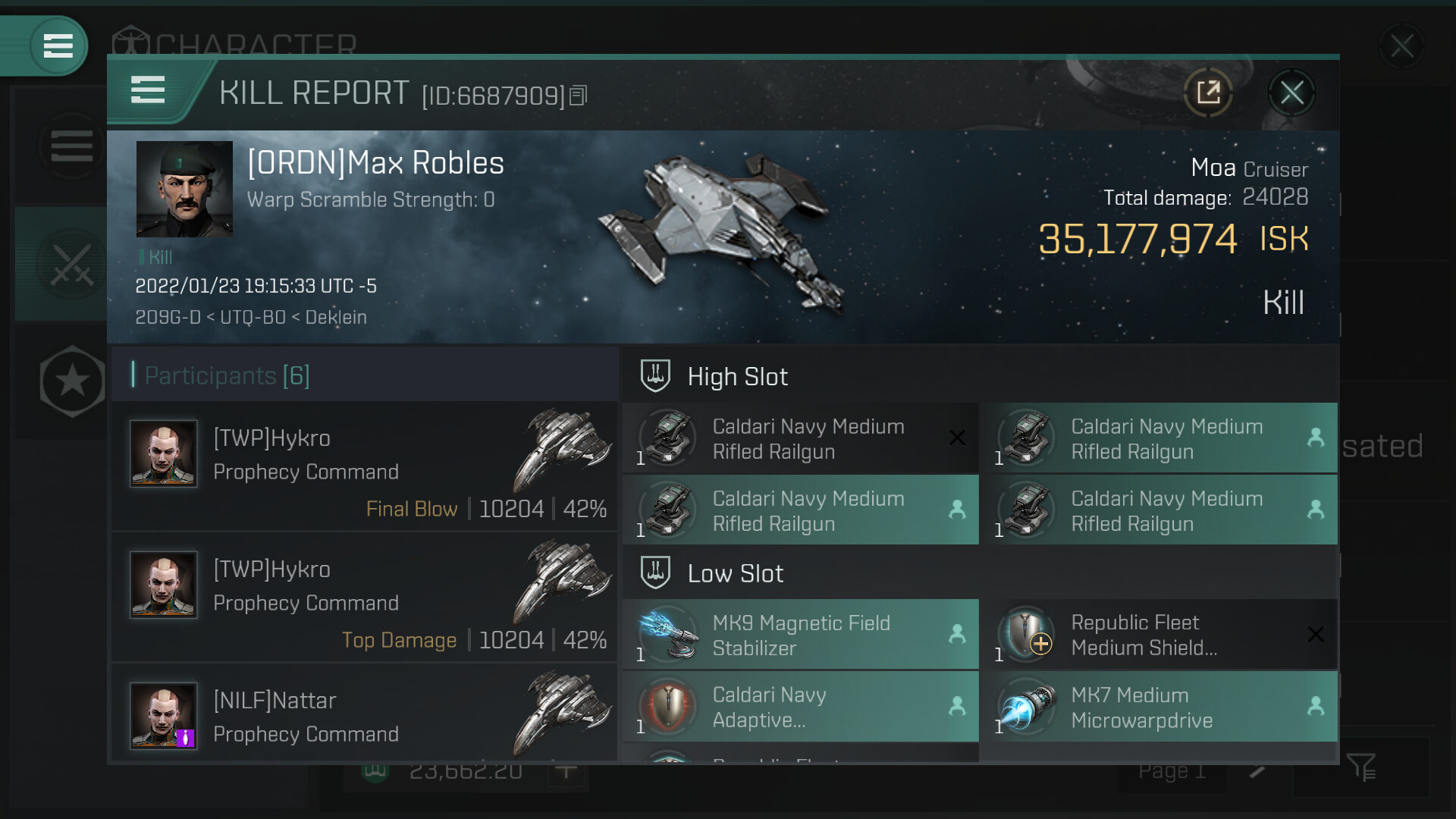Copy the kill report ID
Viewport: 1456px width, 819px height.
pyautogui.click(x=578, y=96)
